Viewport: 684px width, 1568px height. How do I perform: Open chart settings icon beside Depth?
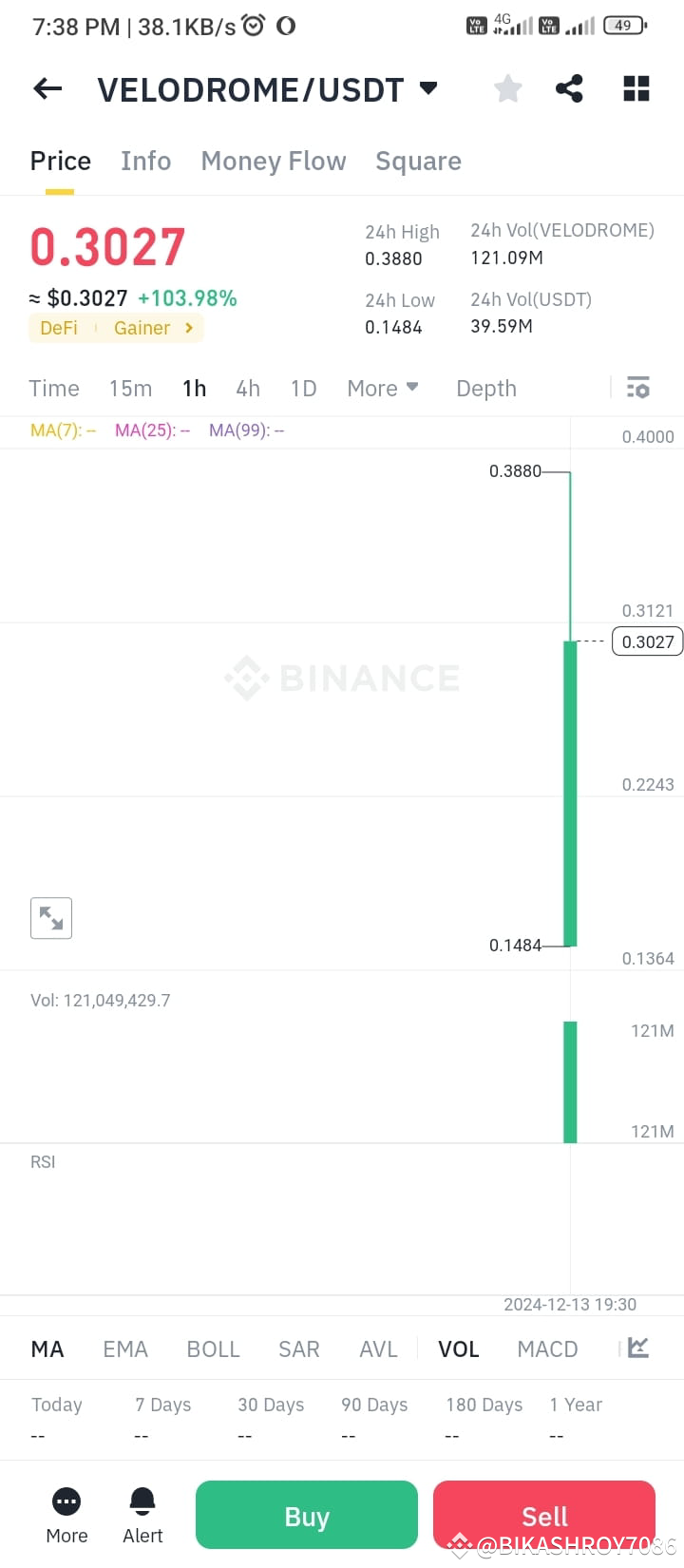pos(638,388)
